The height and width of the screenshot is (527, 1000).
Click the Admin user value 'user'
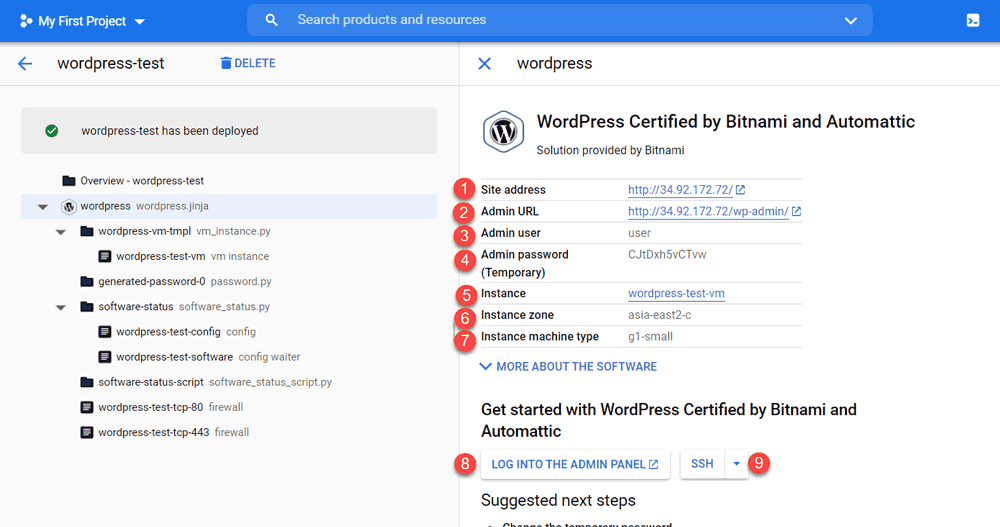click(639, 233)
